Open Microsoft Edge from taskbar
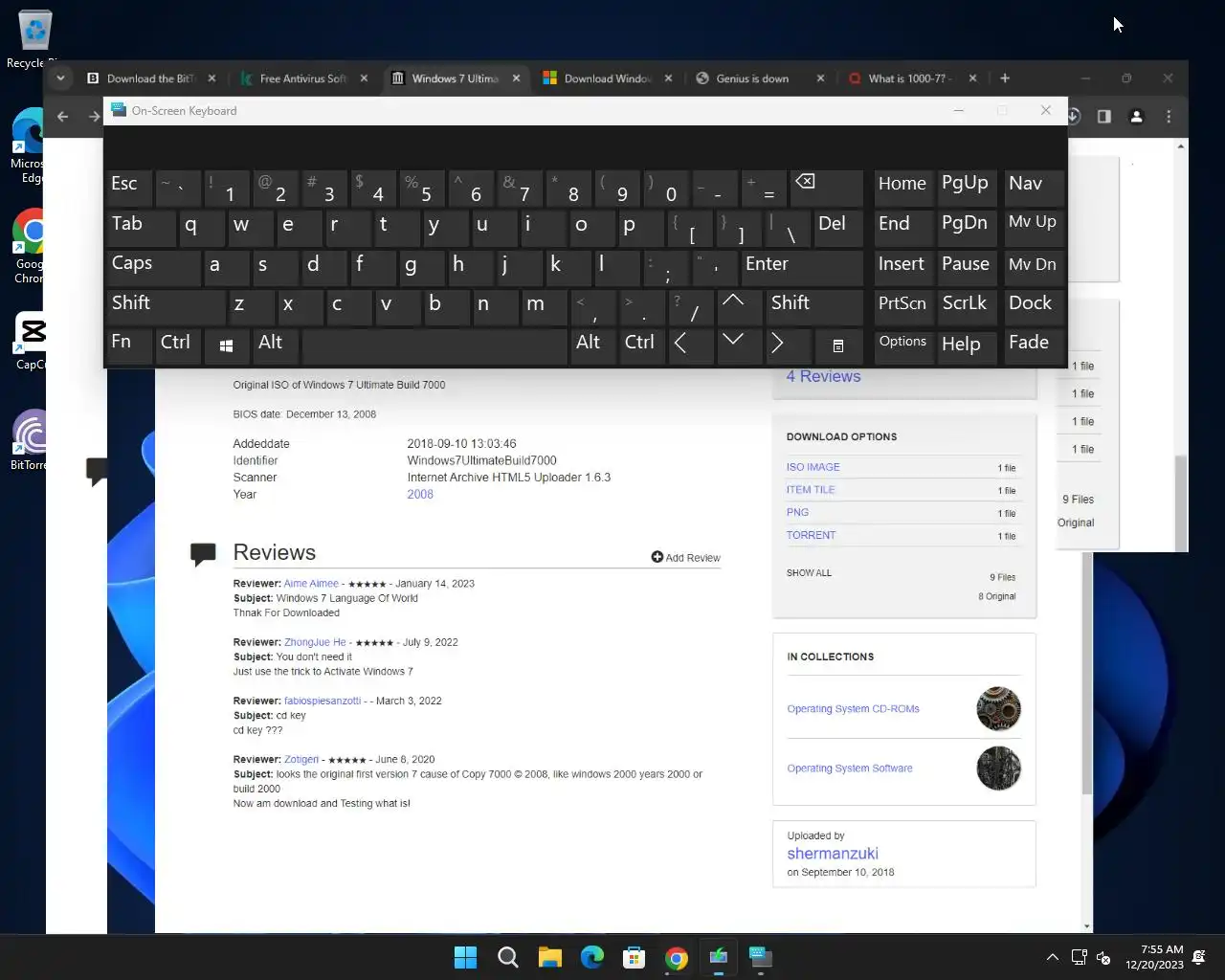 click(x=592, y=957)
